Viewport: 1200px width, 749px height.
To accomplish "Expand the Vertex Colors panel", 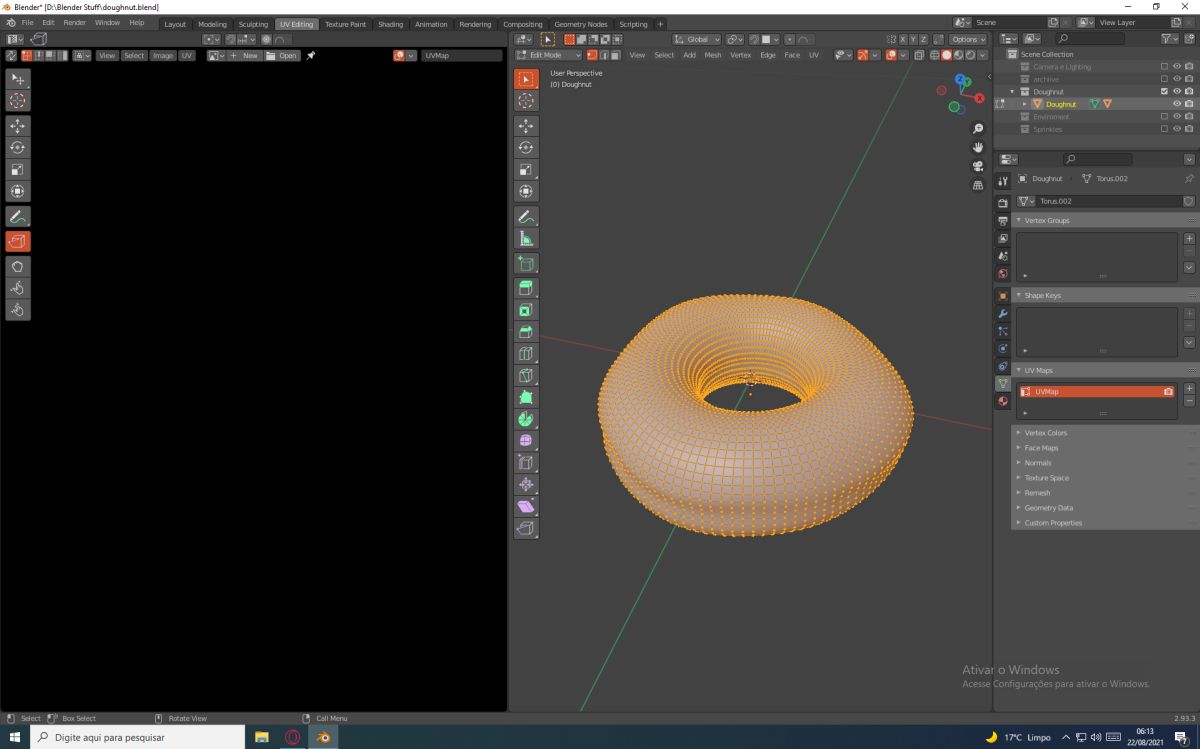I will click(x=1019, y=433).
